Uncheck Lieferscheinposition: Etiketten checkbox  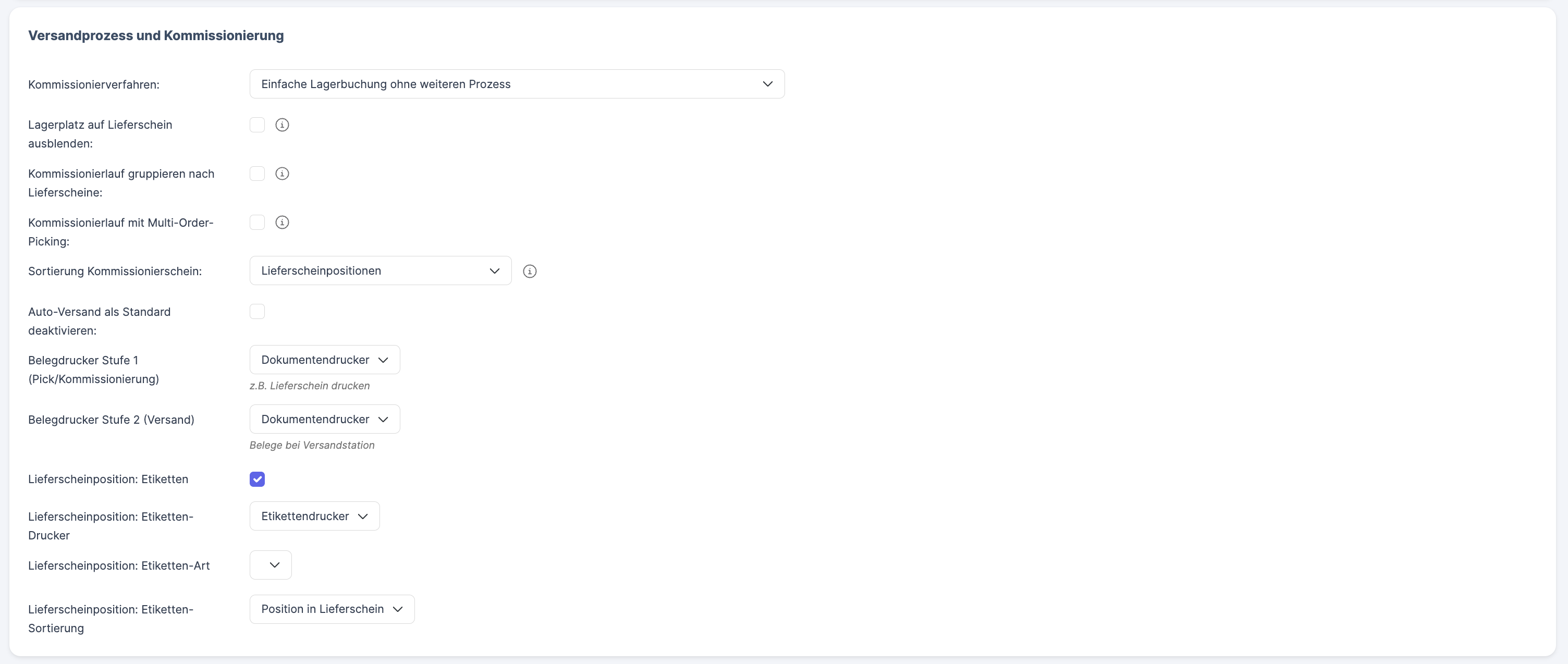257,479
